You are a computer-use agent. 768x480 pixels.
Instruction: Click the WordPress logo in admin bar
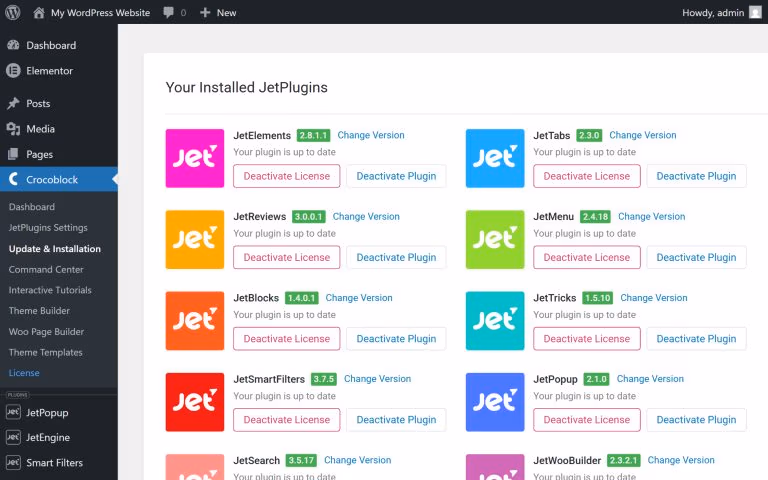[x=13, y=12]
